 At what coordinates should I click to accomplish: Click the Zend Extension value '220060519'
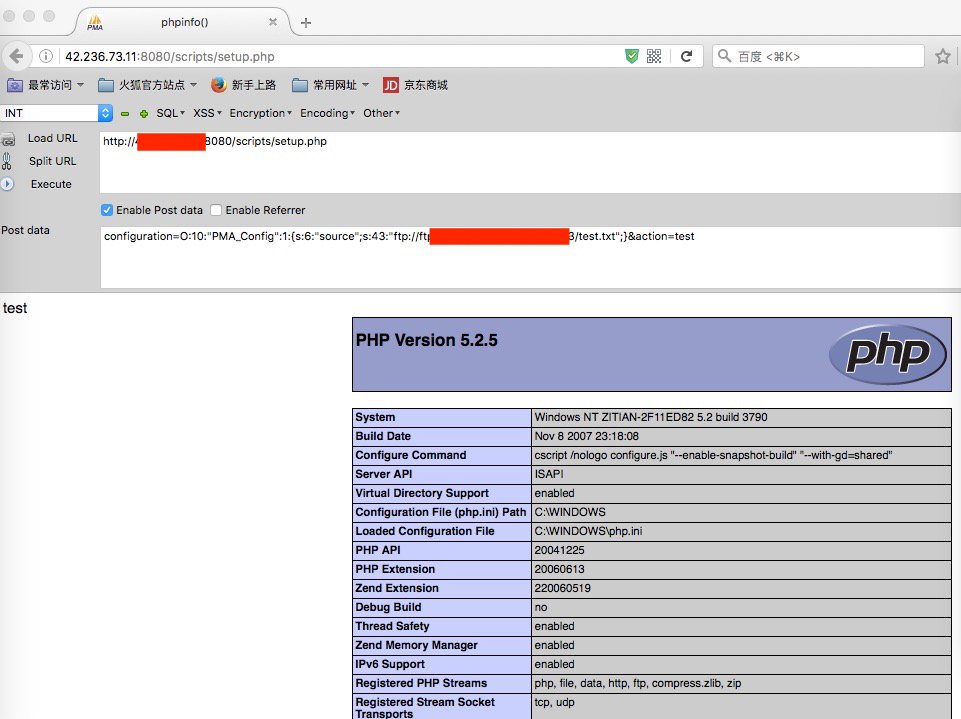563,588
